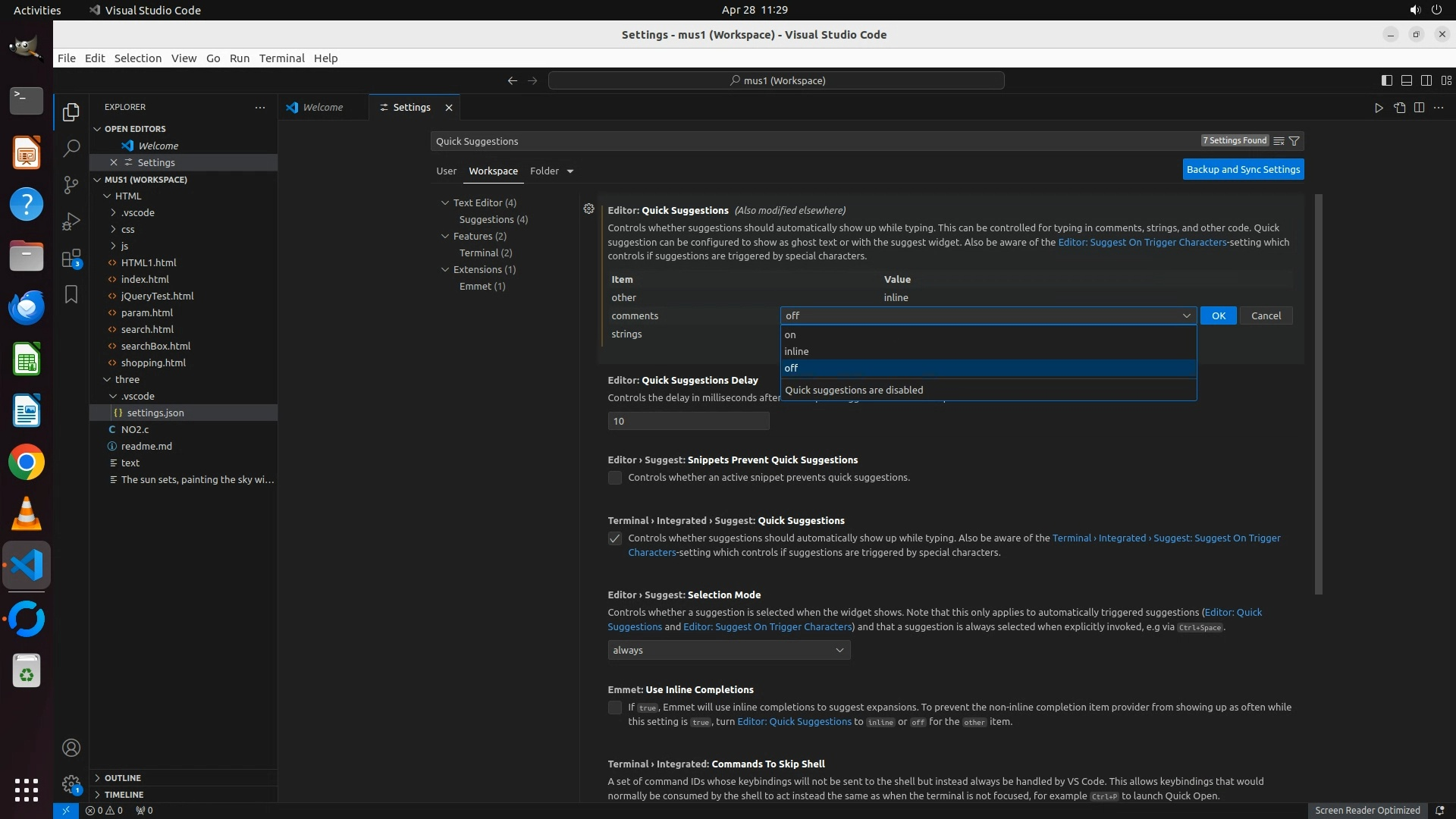Click the split editor right icon
1456x819 pixels.
click(1419, 108)
